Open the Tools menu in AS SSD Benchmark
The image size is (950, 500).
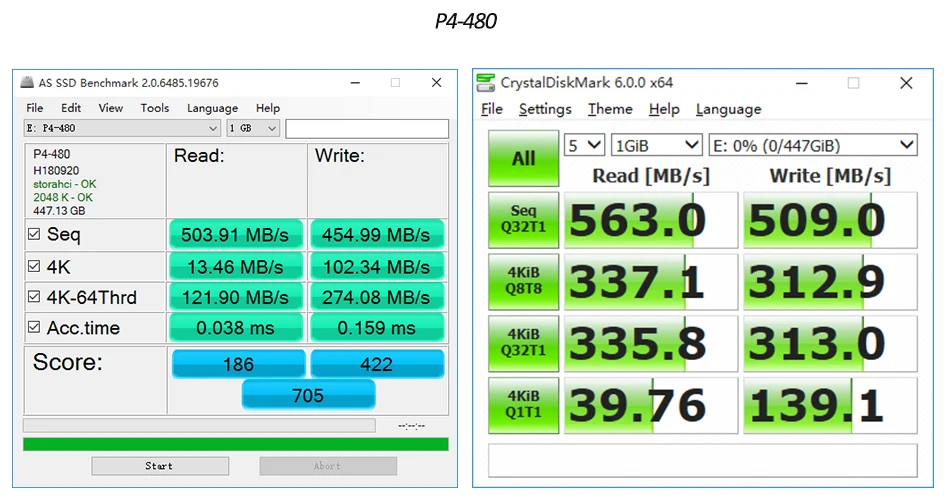coord(155,108)
